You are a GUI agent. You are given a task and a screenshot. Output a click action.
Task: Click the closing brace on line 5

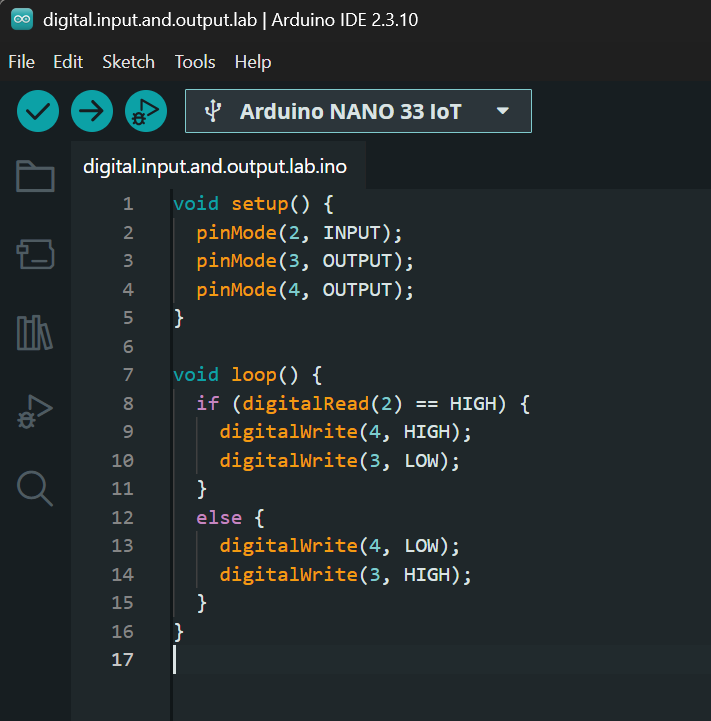coord(179,318)
